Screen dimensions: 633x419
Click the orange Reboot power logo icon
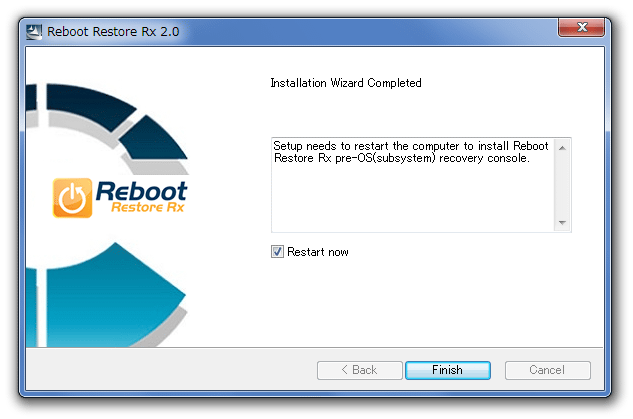[x=73, y=198]
